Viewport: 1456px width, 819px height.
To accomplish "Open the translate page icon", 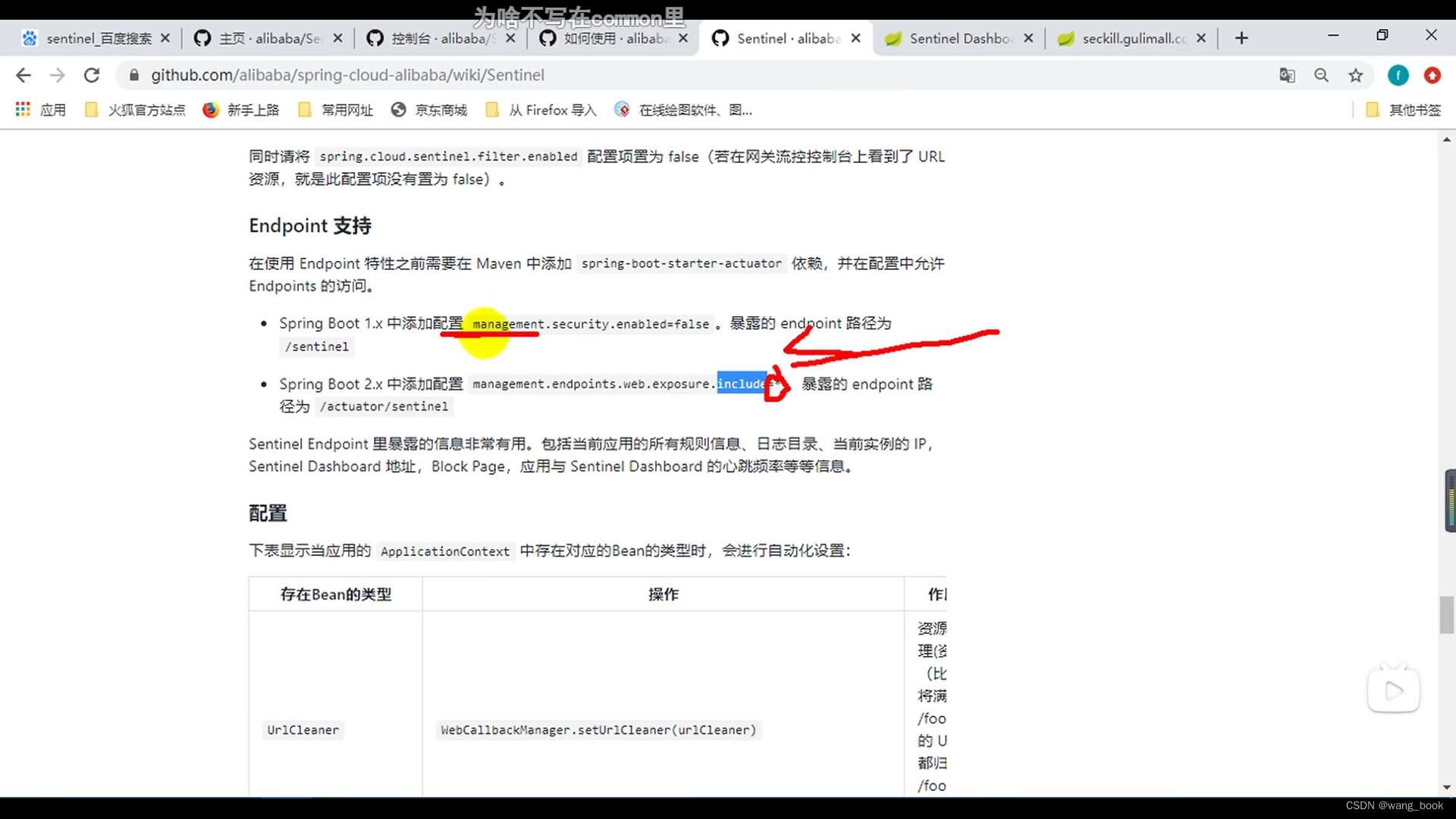I will click(x=1287, y=75).
